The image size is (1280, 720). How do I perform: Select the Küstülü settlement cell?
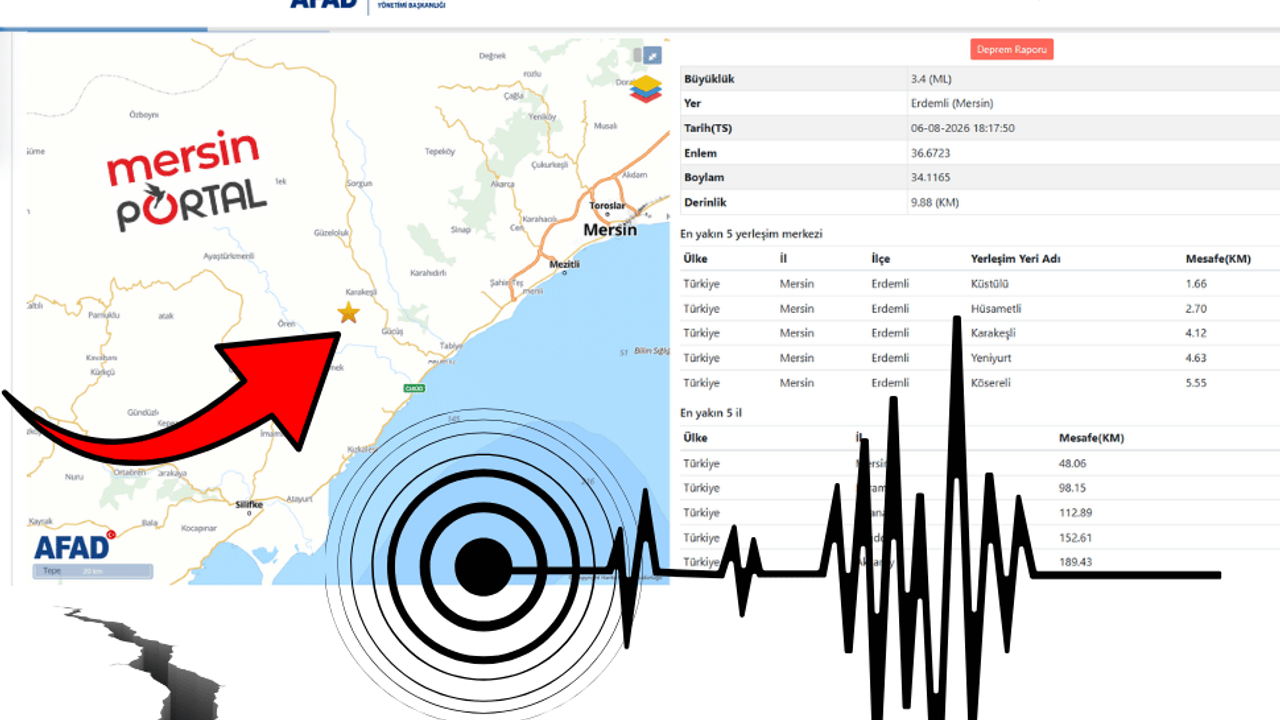tap(990, 284)
